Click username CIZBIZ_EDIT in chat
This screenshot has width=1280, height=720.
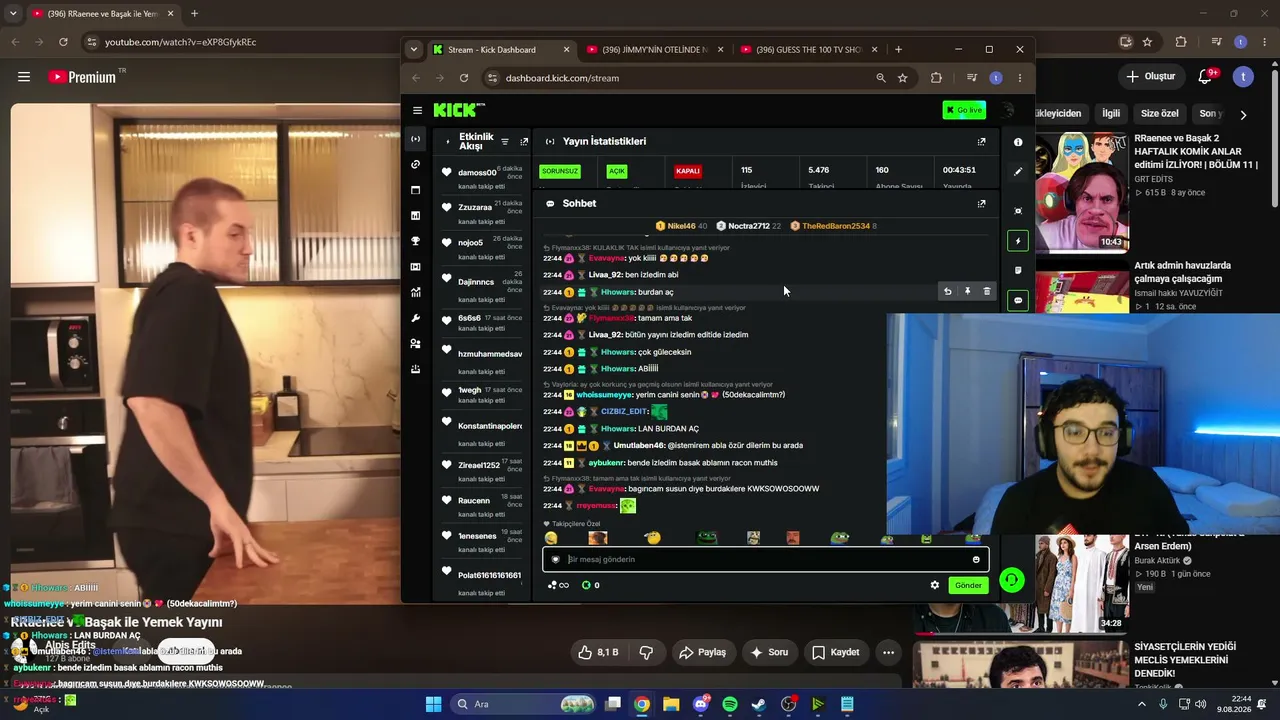tap(624, 411)
